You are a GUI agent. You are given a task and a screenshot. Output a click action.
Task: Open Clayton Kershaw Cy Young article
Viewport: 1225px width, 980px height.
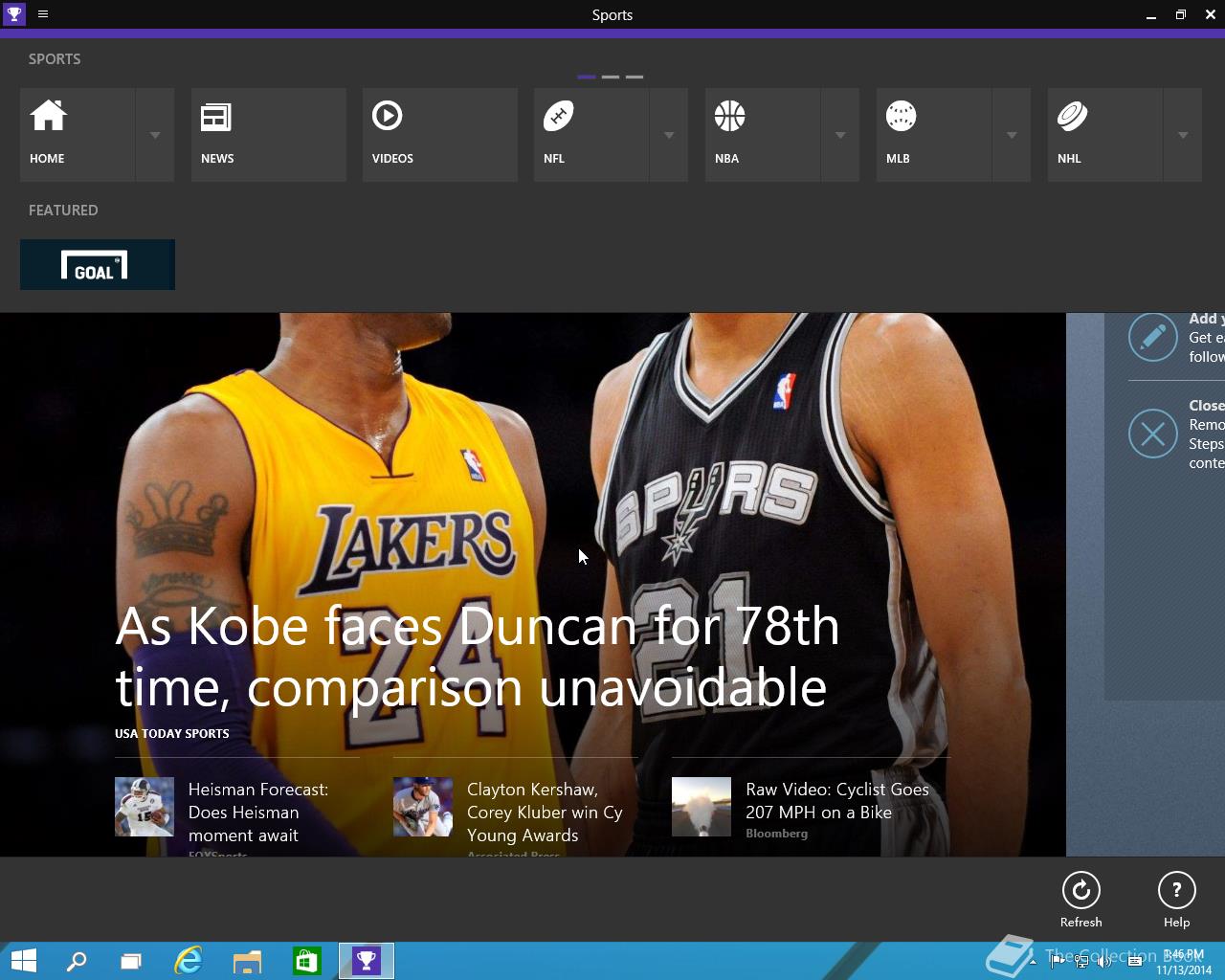(x=545, y=813)
